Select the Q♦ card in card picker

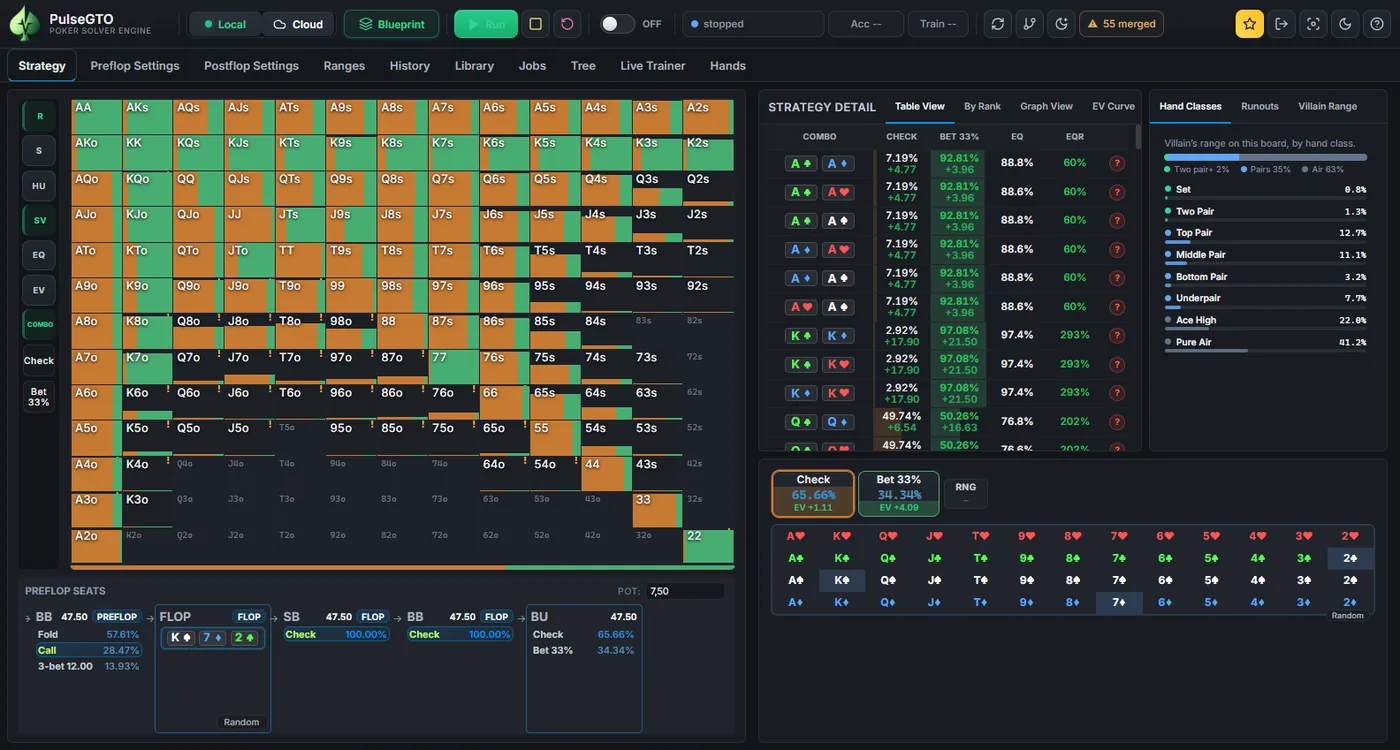point(888,602)
